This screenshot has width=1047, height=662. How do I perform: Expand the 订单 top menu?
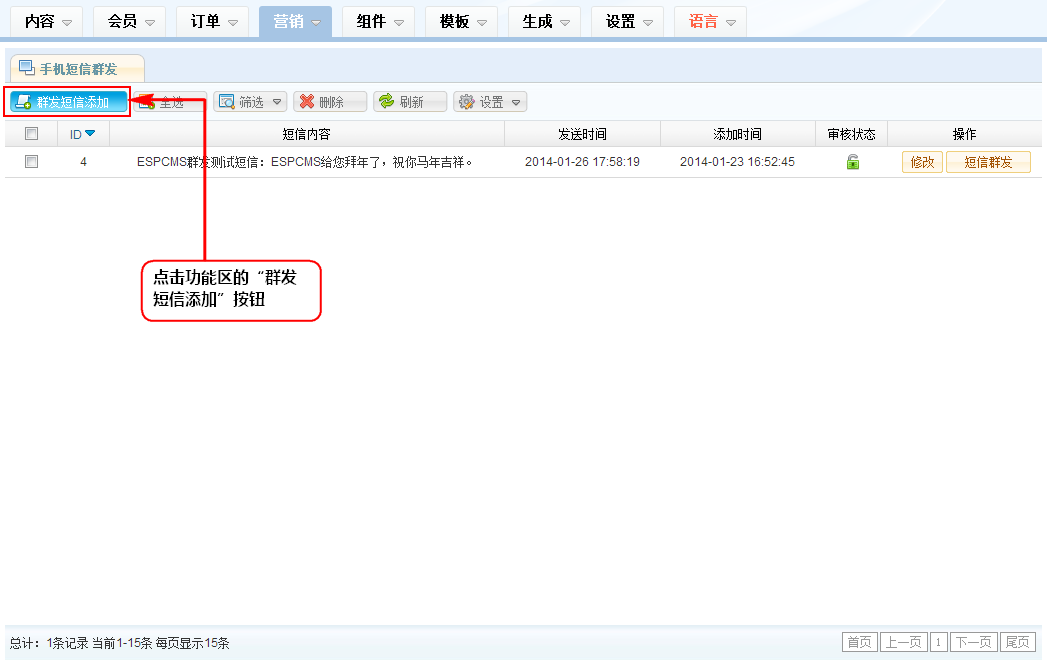[x=214, y=21]
